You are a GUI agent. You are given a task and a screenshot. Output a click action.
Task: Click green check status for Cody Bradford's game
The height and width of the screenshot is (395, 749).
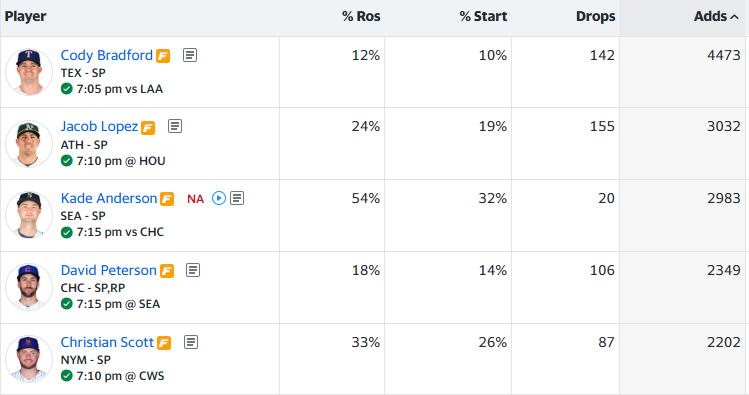(x=66, y=89)
